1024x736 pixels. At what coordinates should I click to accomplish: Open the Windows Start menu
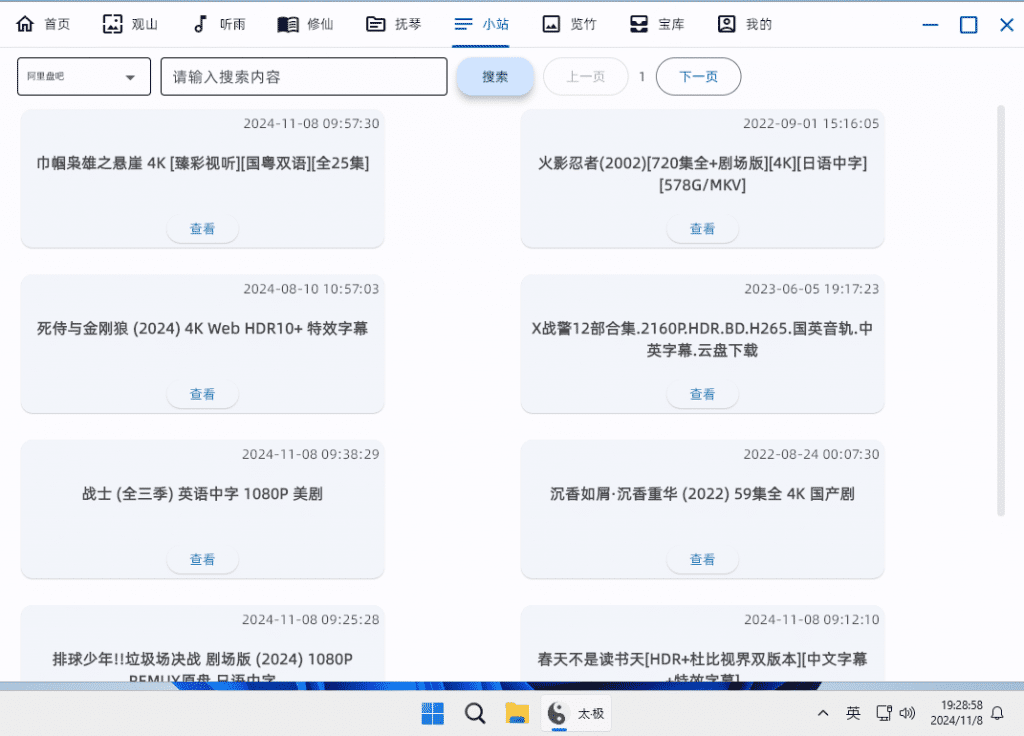click(x=432, y=713)
